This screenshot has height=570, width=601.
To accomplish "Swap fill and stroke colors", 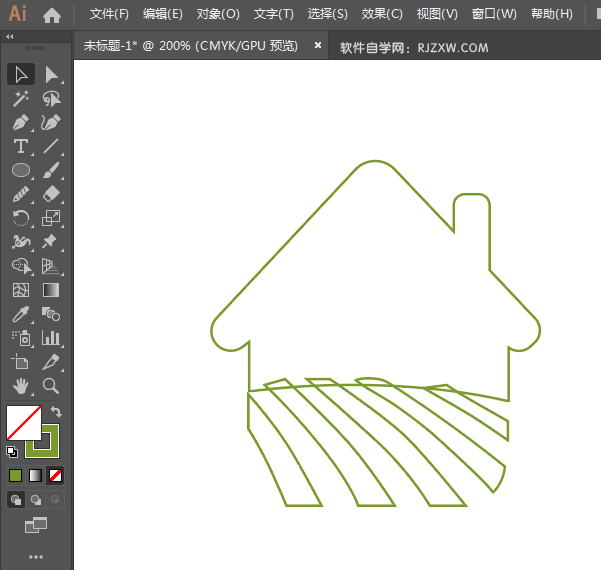I will click(56, 411).
